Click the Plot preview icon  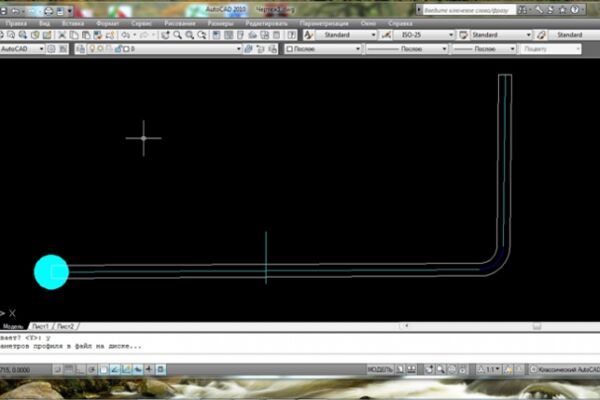pos(11,35)
